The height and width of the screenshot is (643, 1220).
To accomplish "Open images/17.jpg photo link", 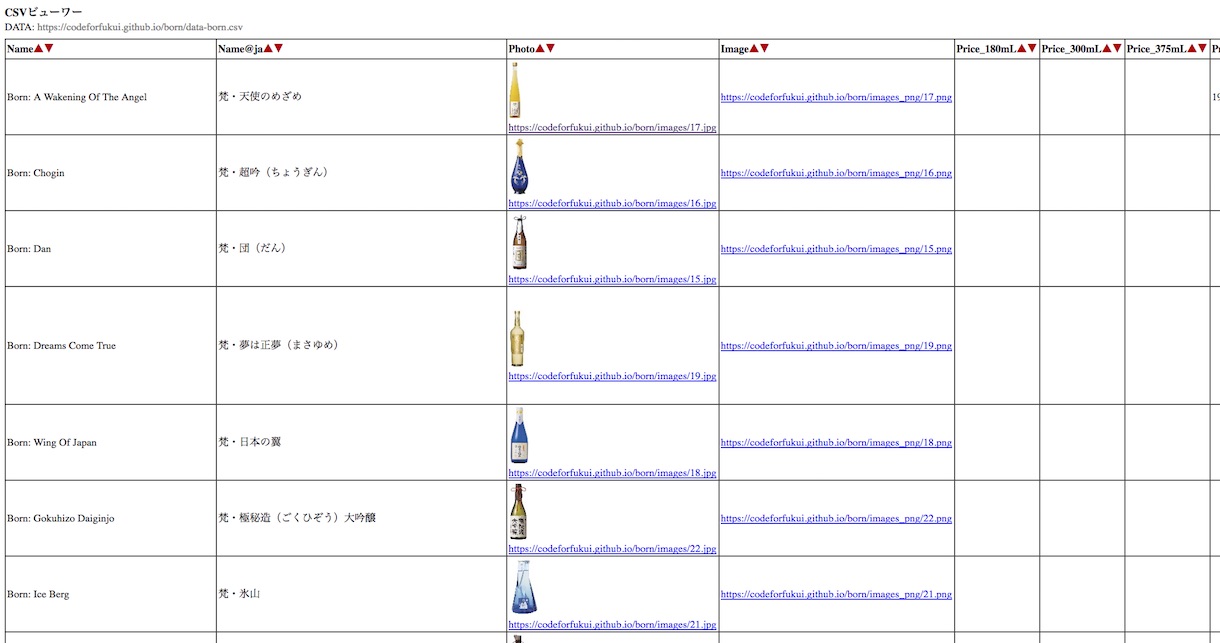I will (612, 128).
